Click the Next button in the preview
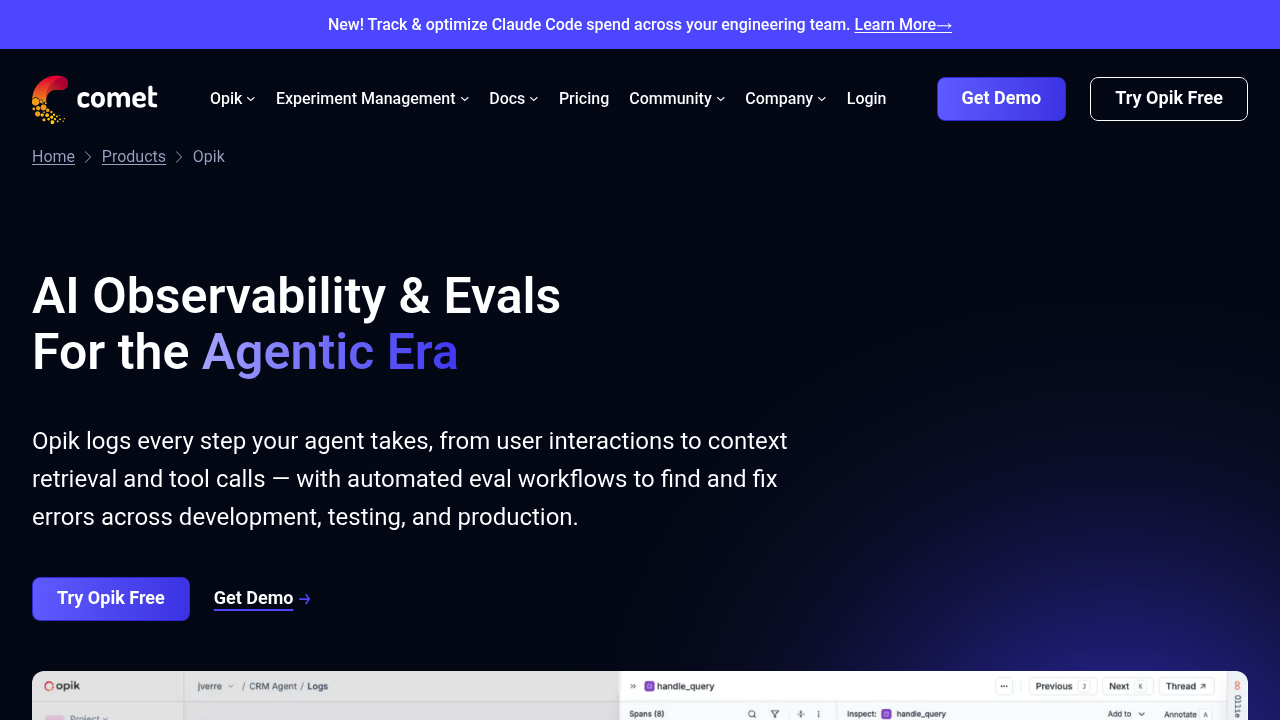Screen dimensions: 1280x720 tap(1127, 686)
